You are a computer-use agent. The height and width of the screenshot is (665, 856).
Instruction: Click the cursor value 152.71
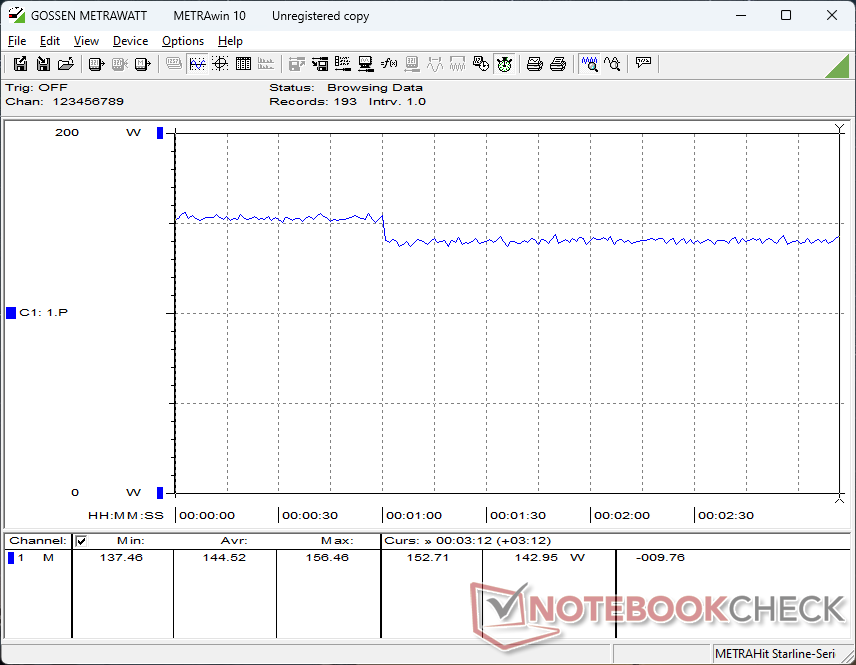tap(427, 557)
